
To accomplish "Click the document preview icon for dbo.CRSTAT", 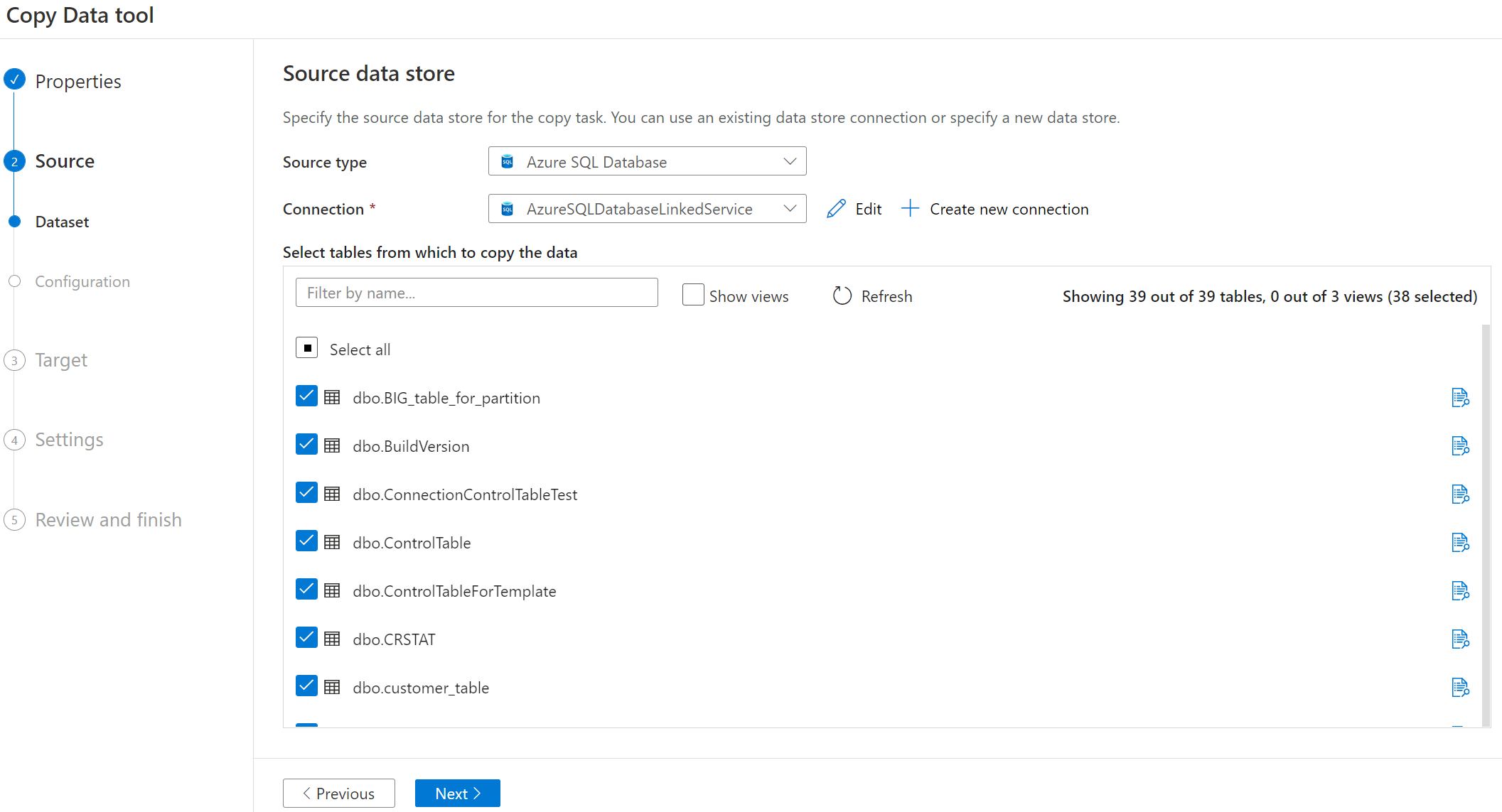I will pyautogui.click(x=1460, y=639).
